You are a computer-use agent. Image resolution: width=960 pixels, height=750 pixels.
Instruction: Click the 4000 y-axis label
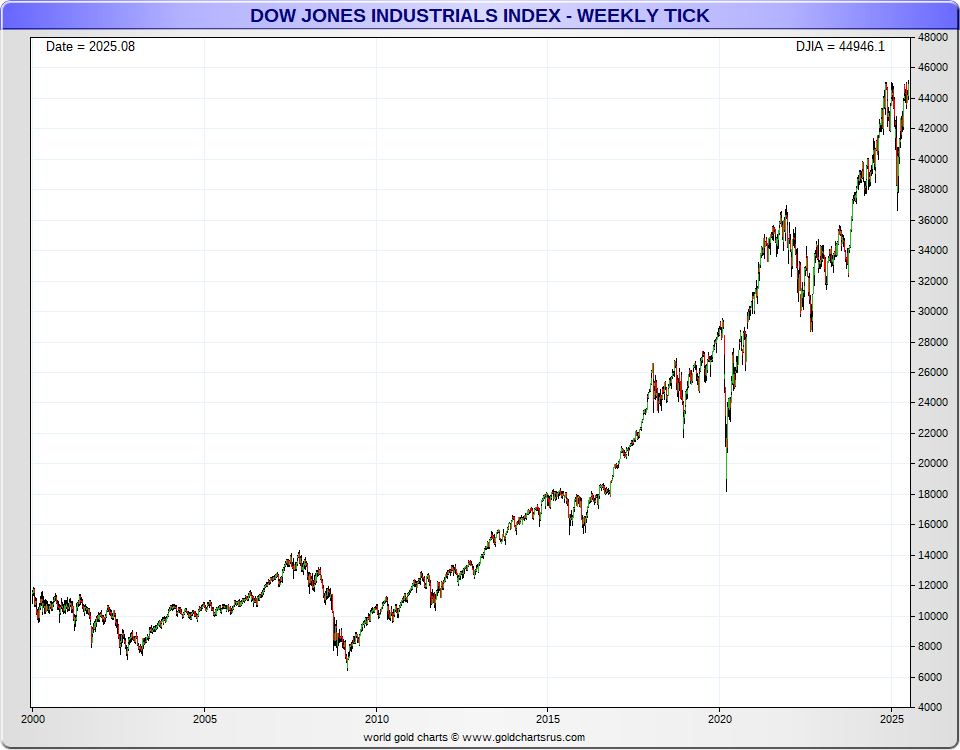point(931,707)
